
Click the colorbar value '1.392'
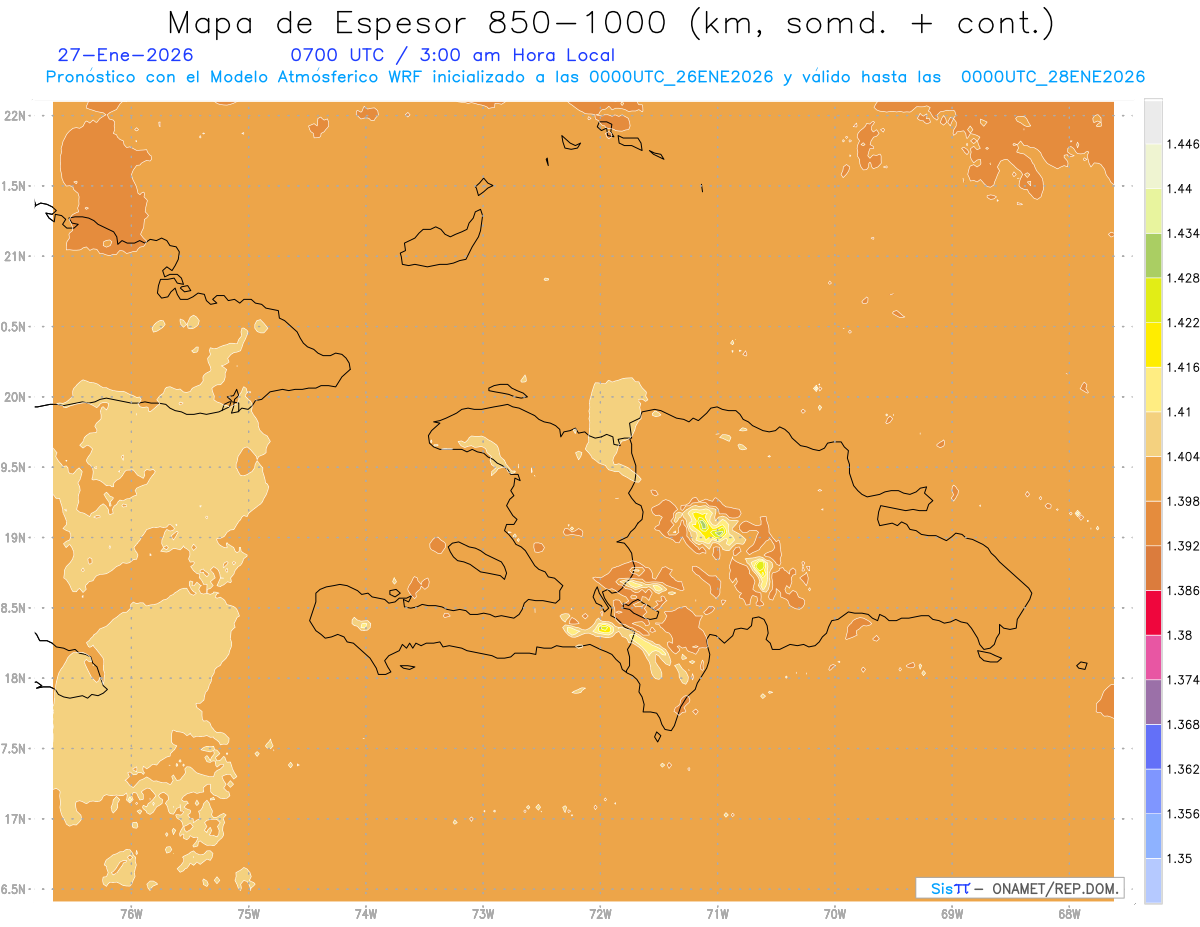(1182, 546)
